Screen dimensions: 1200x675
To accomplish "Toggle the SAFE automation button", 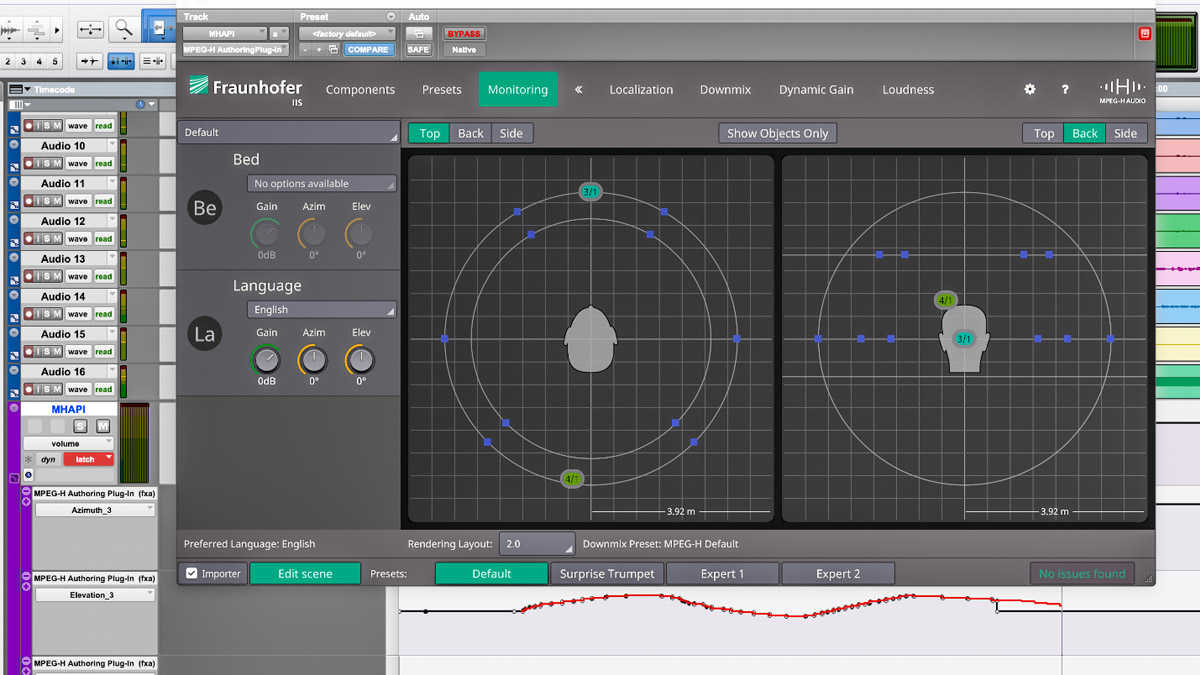I will (418, 49).
